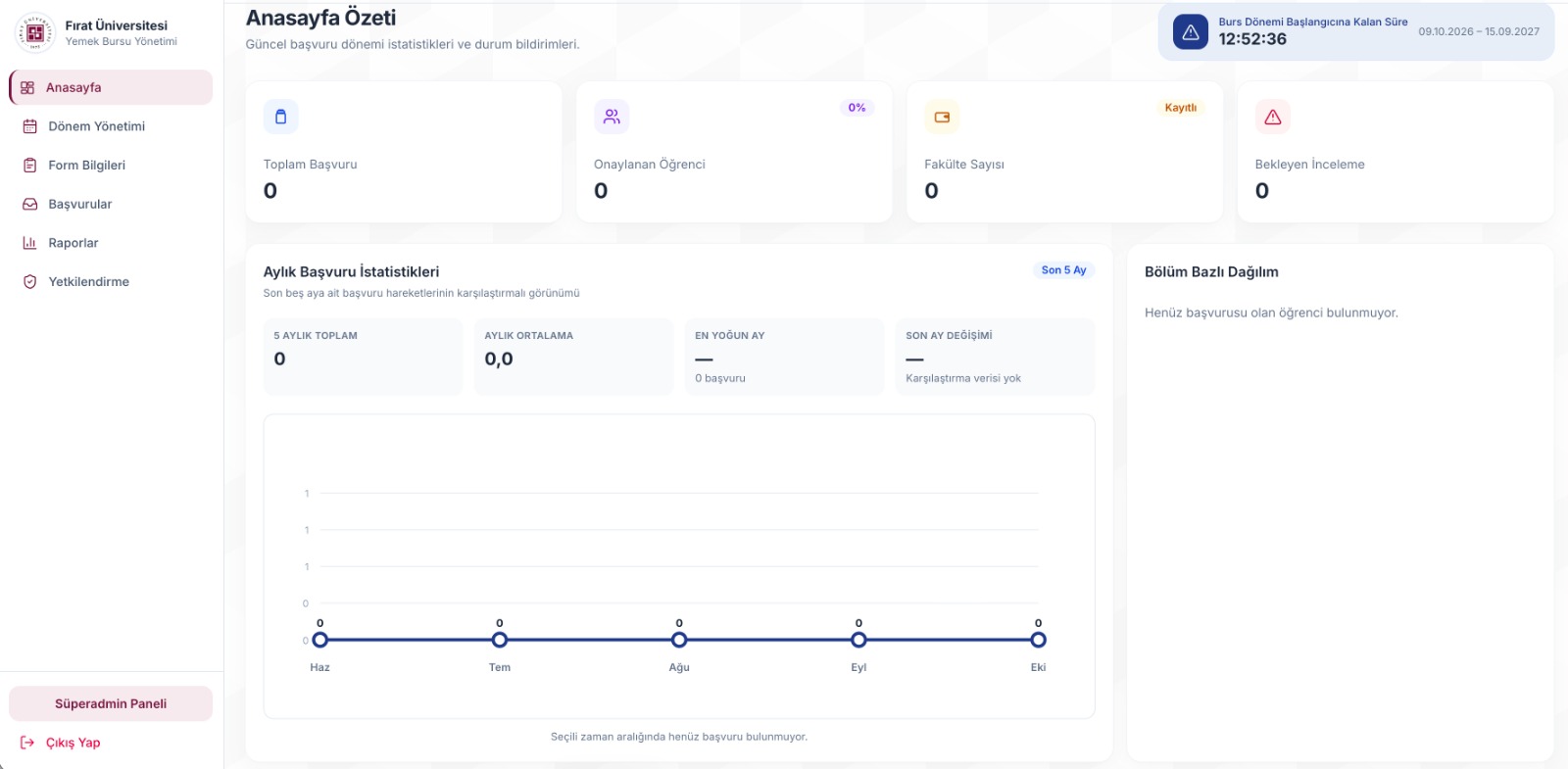Select the Tem data point on chart
This screenshot has height=769, width=1568.
tap(500, 640)
